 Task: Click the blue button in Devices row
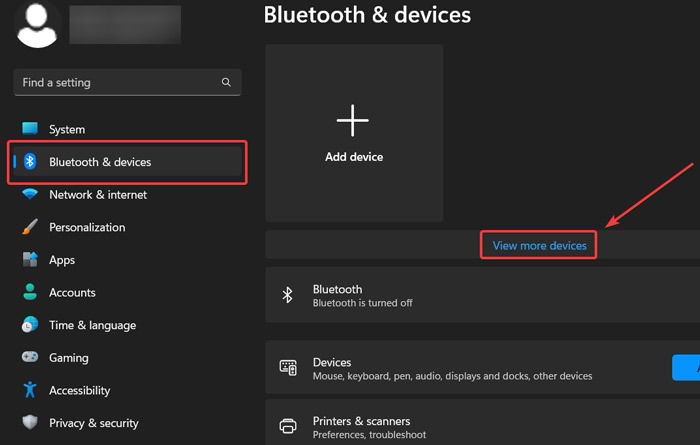[x=686, y=368]
